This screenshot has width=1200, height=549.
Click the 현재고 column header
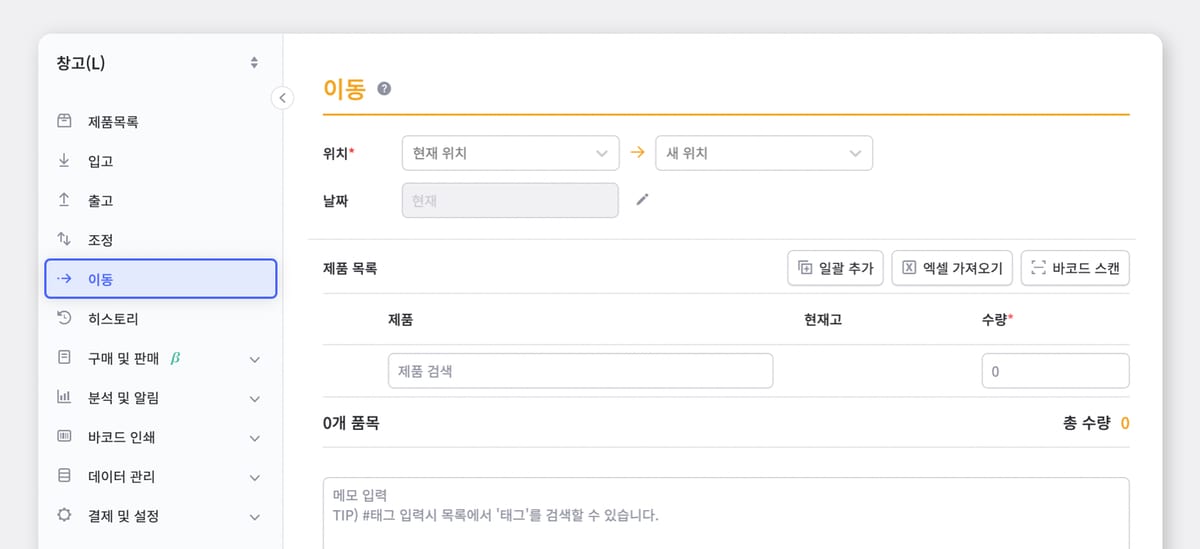point(822,319)
